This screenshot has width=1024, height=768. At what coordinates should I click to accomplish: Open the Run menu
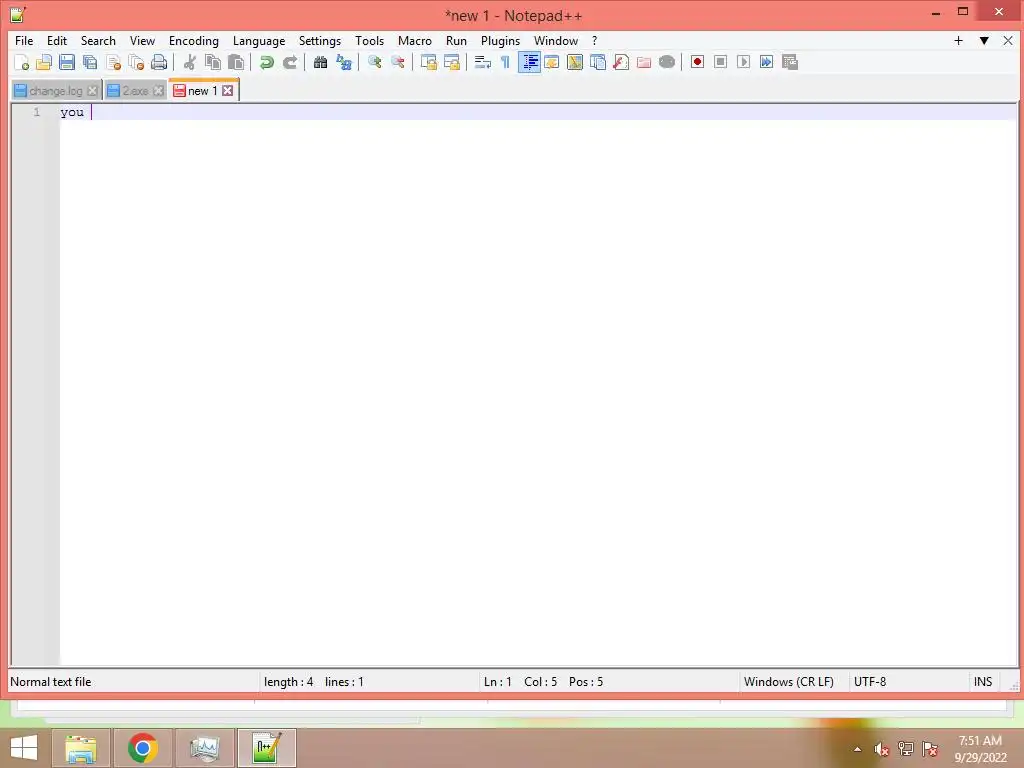456,40
